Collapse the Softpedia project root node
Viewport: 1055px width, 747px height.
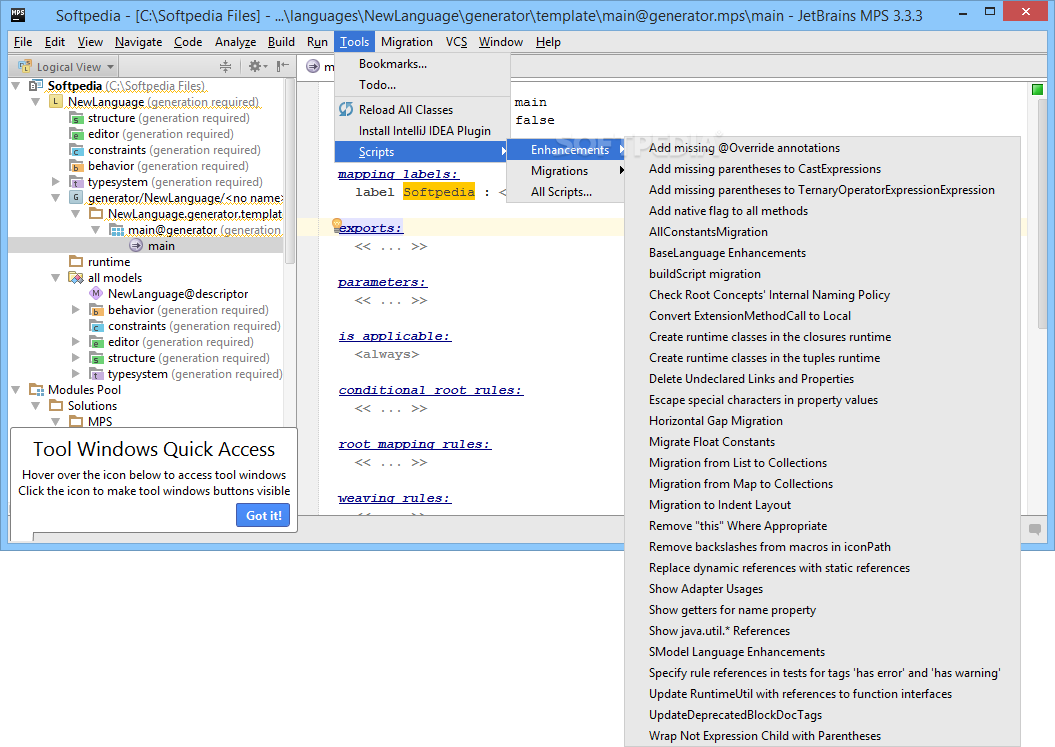pos(15,85)
